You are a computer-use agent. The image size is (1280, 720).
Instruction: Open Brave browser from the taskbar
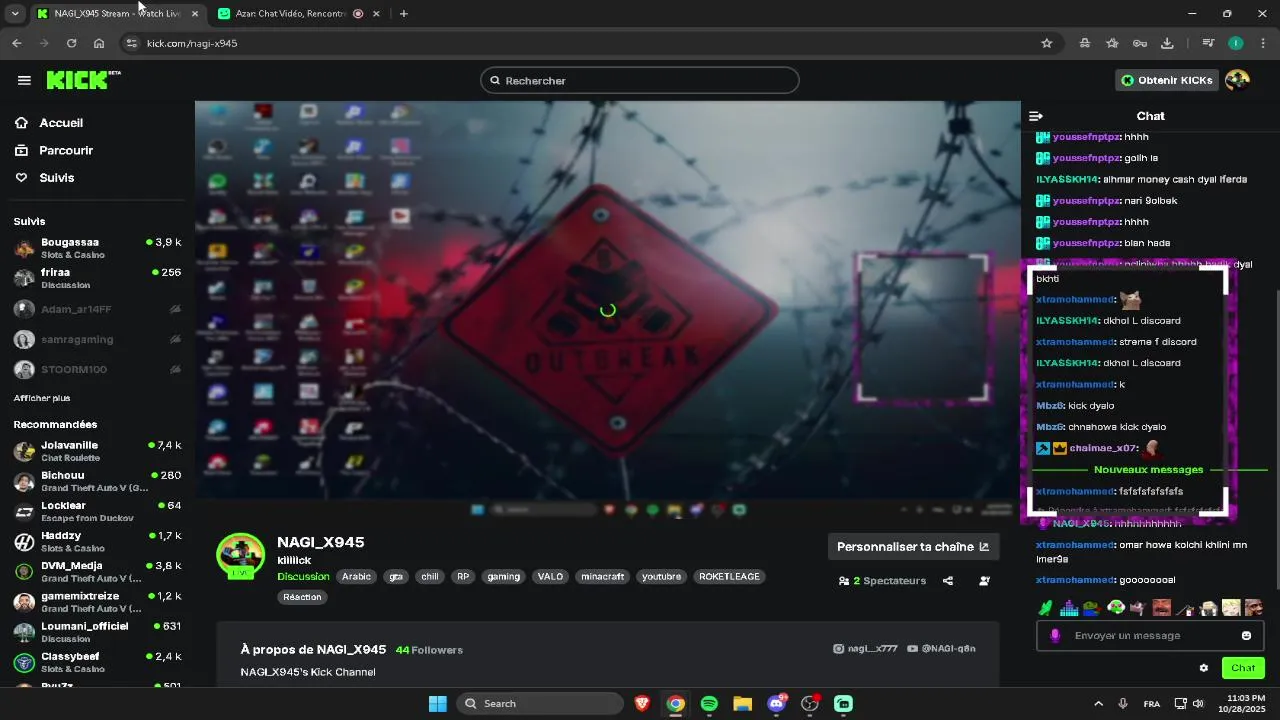[642, 704]
